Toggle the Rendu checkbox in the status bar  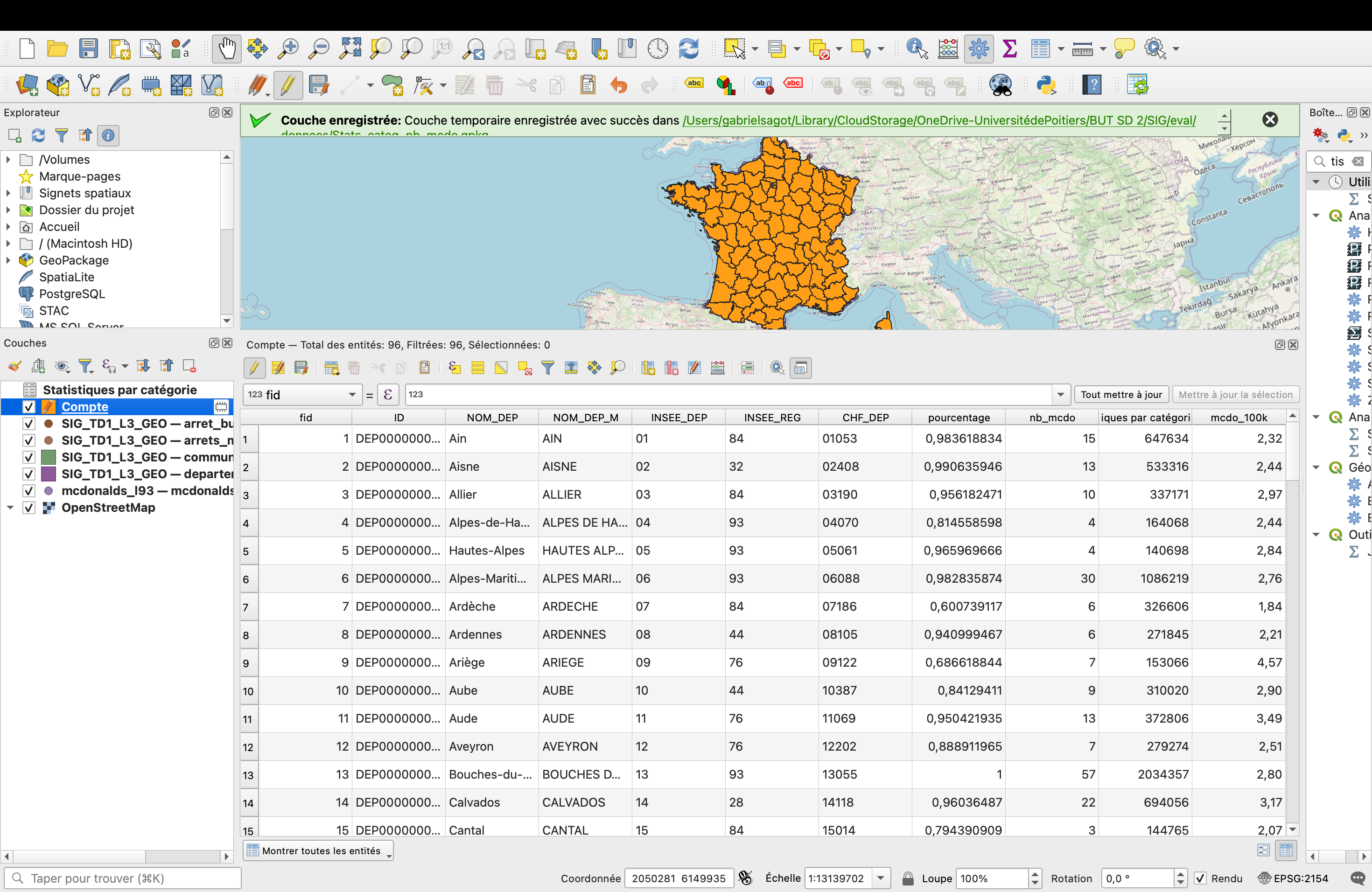[1201, 878]
